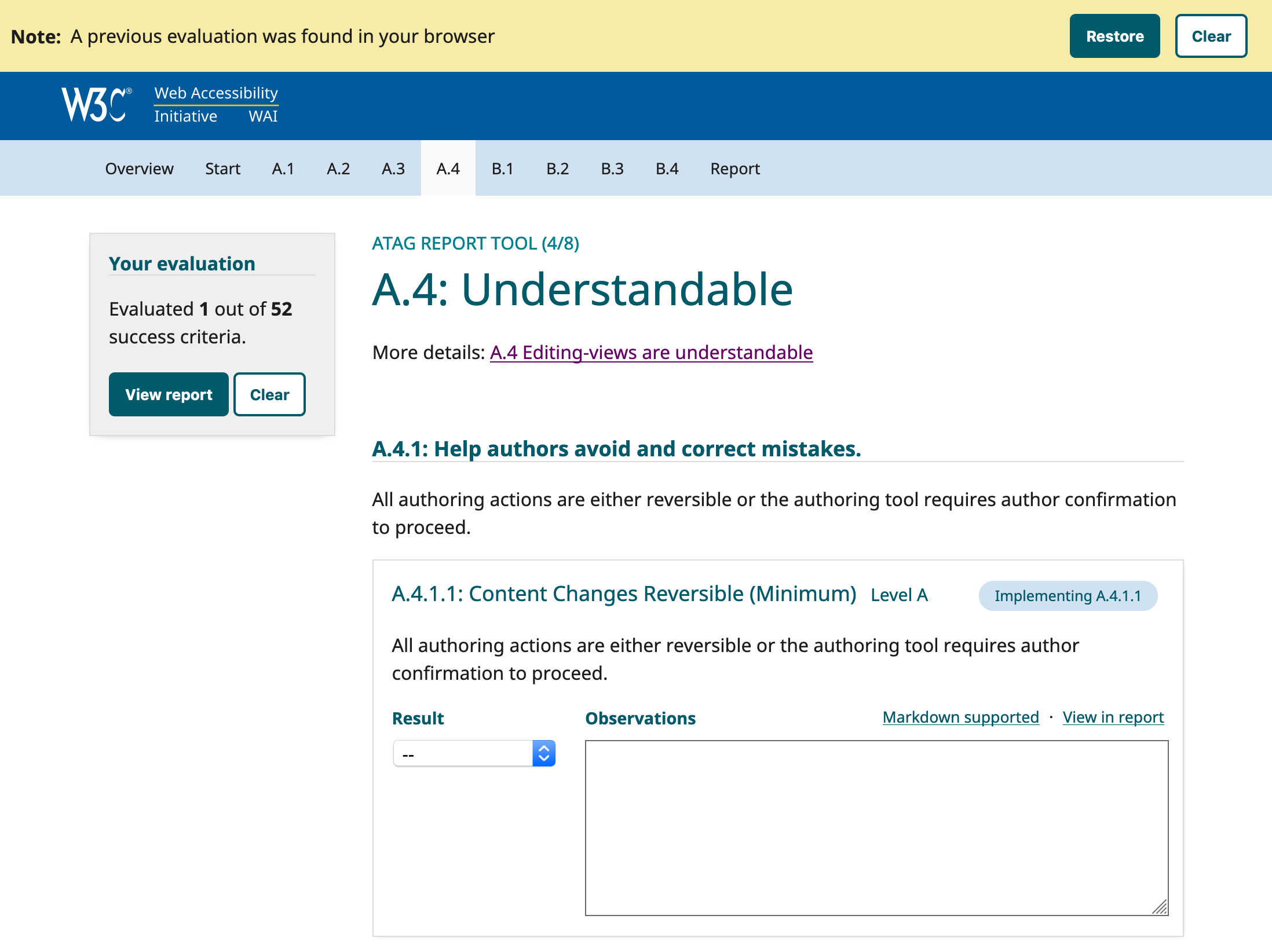The height and width of the screenshot is (952, 1272).
Task: Open the Overview navigation item
Action: pyautogui.click(x=139, y=169)
